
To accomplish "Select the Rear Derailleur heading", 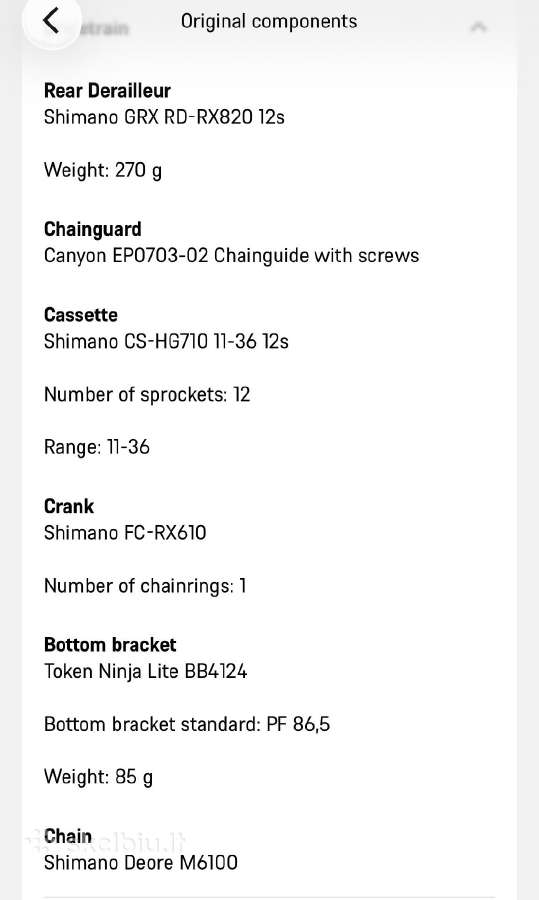I will (x=107, y=91).
